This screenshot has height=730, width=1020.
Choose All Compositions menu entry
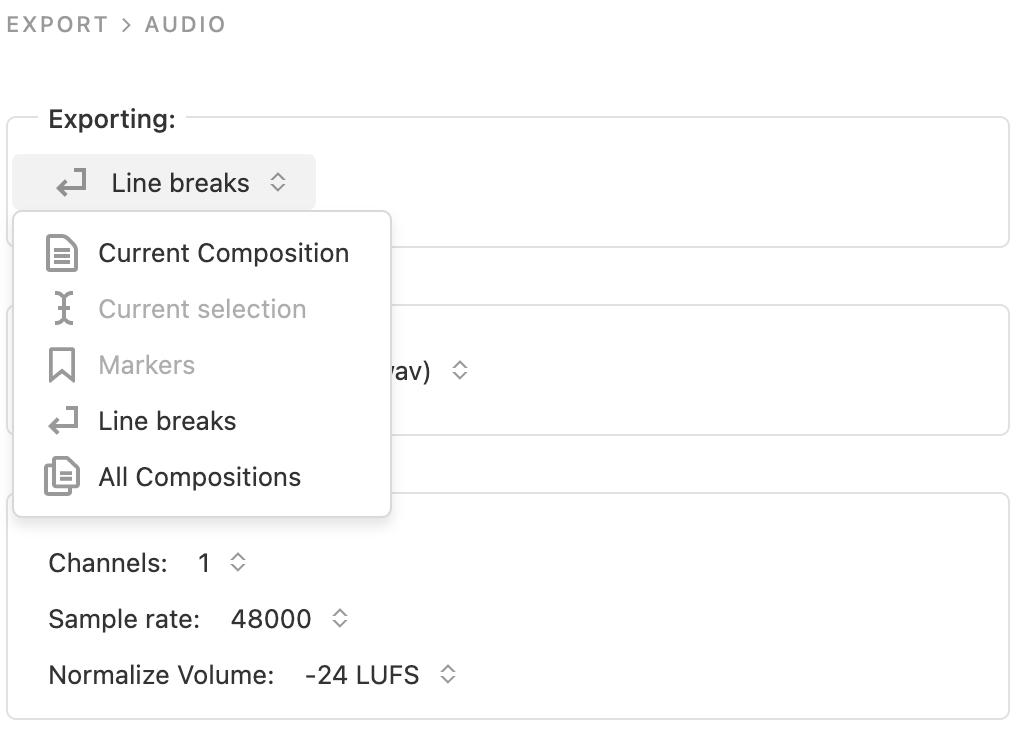pos(202,477)
